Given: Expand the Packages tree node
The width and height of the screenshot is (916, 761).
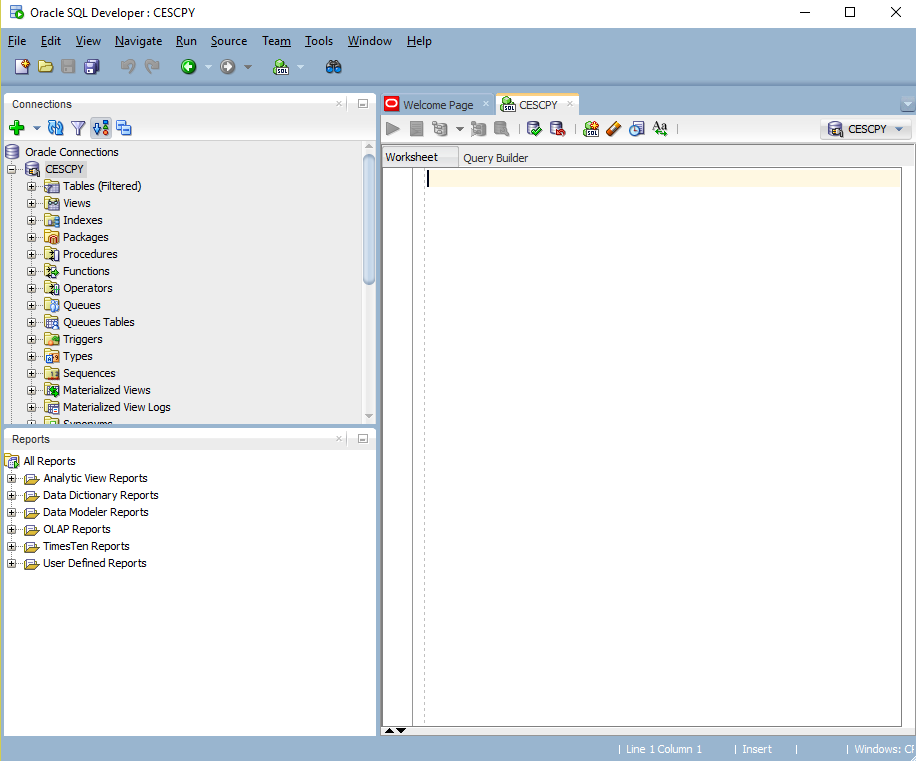Looking at the screenshot, I should pos(32,237).
